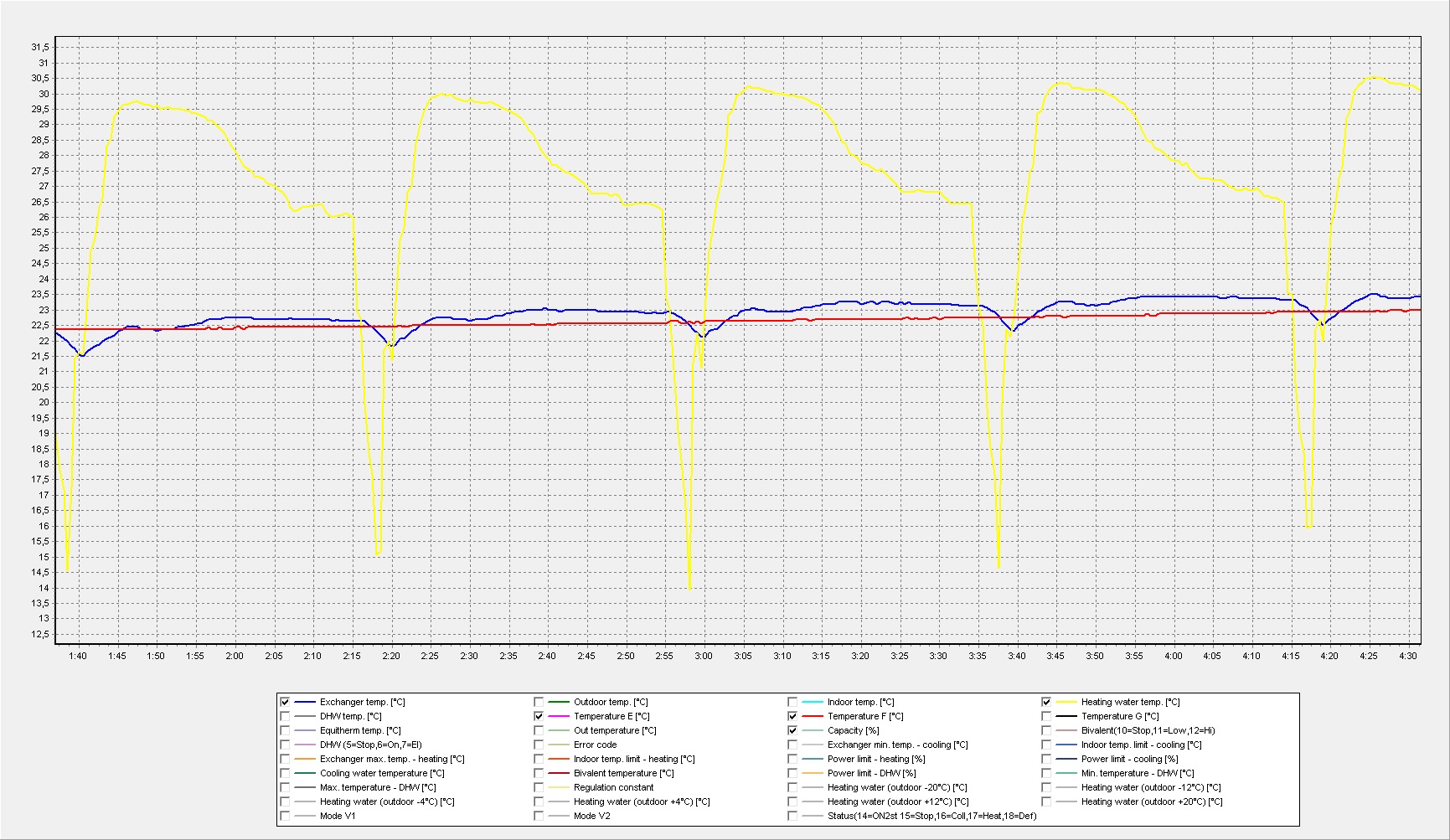The image size is (1450, 840).
Task: Tick the Regulation constant checkbox
Action: click(x=539, y=787)
